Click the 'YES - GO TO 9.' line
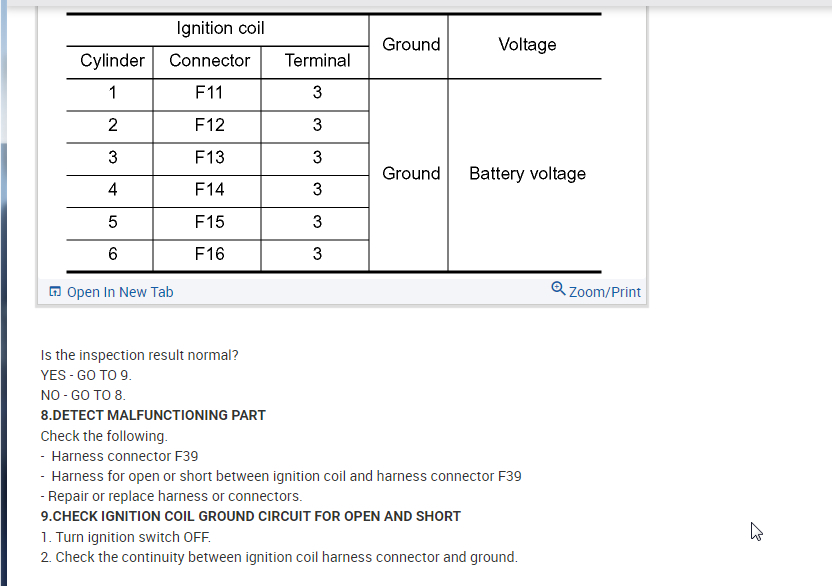Screen dimensions: 832x586 (86, 375)
